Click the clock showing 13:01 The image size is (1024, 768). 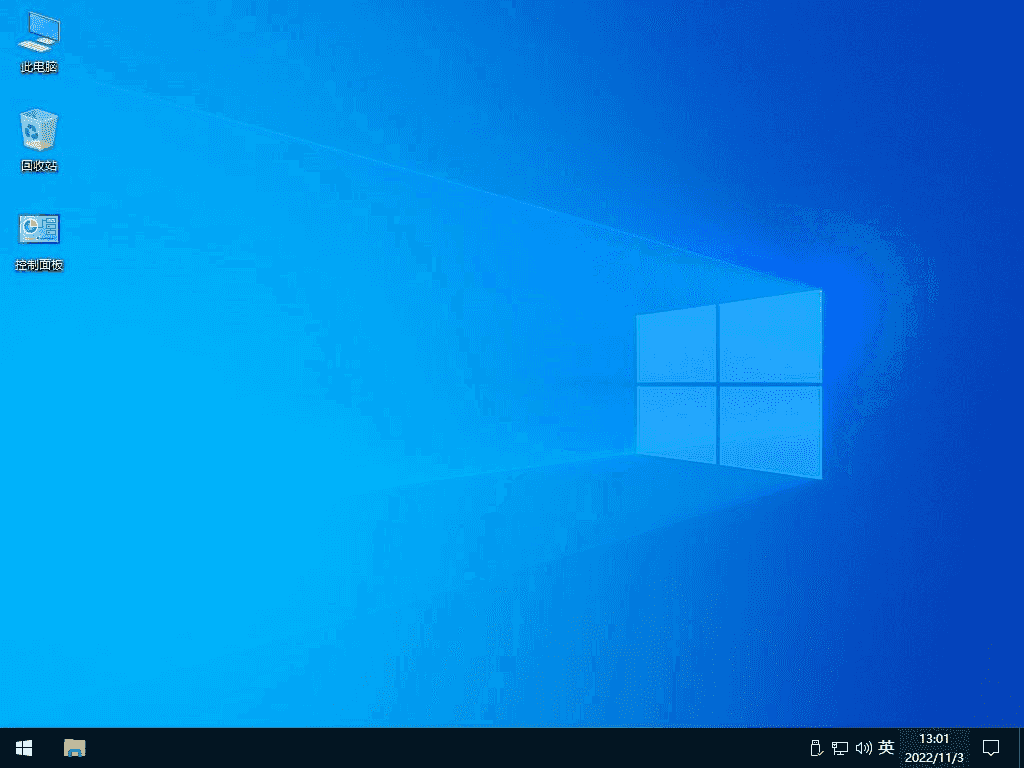(935, 740)
